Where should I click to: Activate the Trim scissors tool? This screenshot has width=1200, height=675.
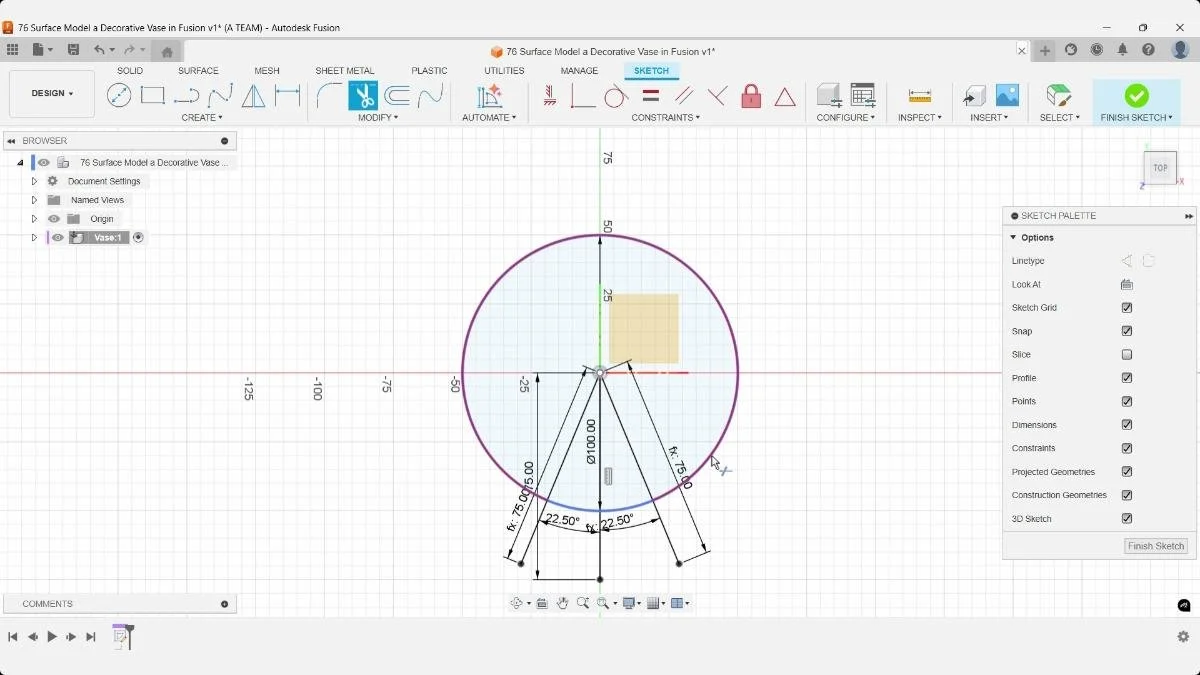click(363, 96)
